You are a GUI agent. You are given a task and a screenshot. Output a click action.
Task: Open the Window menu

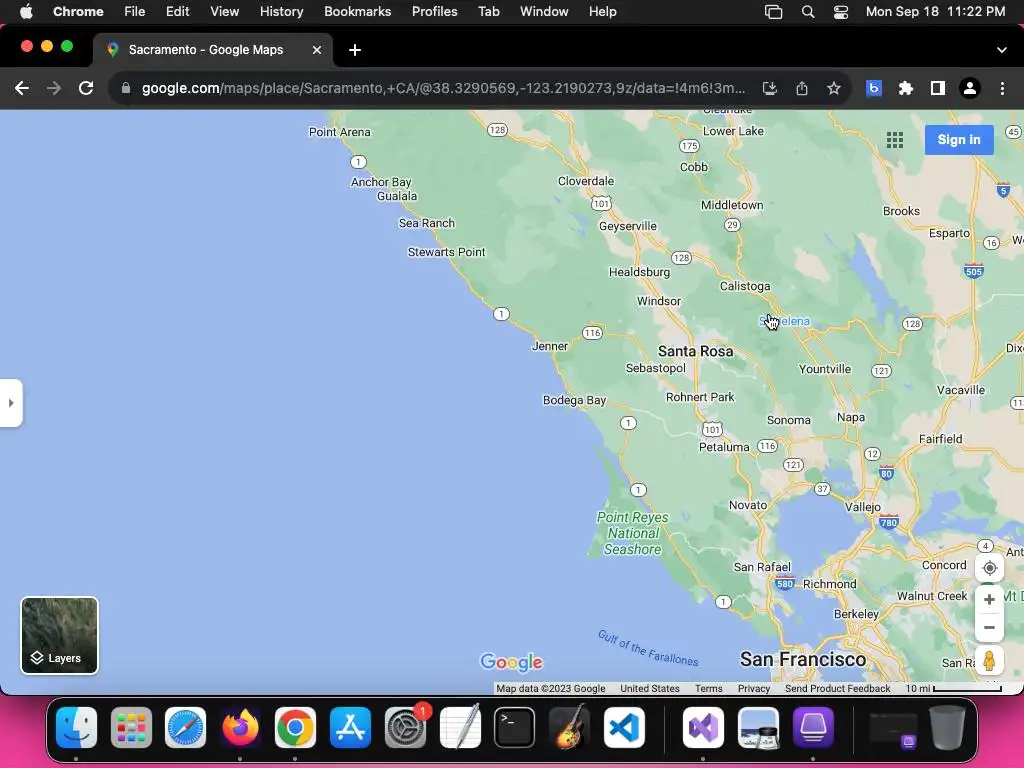544,11
